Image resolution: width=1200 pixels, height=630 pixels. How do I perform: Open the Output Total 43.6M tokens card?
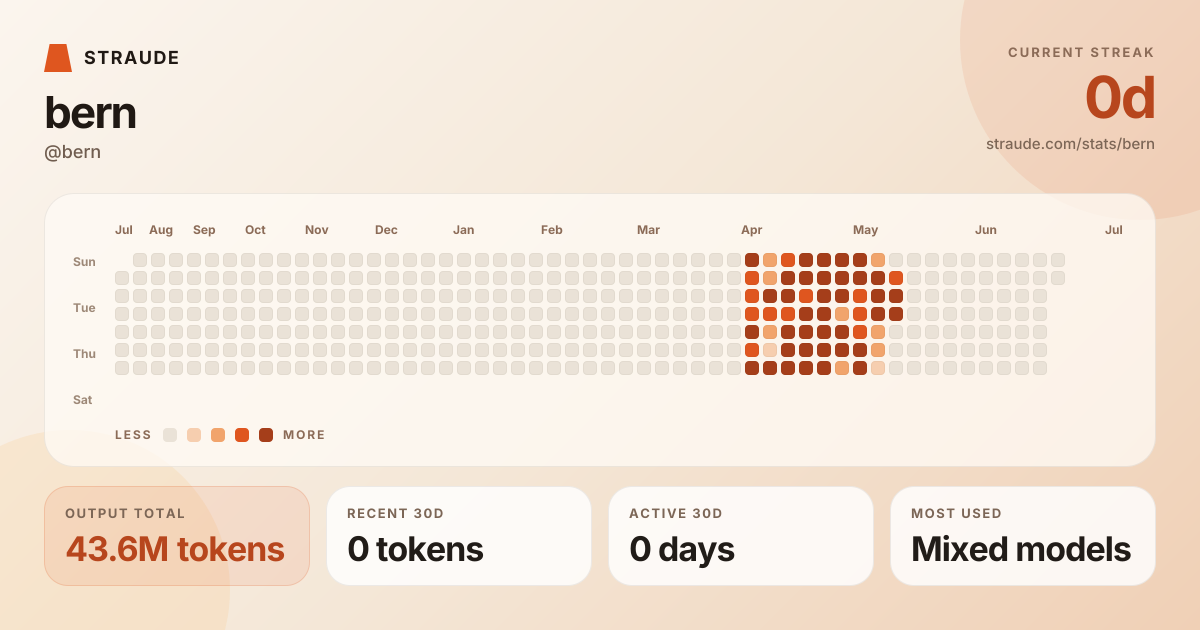(x=177, y=536)
